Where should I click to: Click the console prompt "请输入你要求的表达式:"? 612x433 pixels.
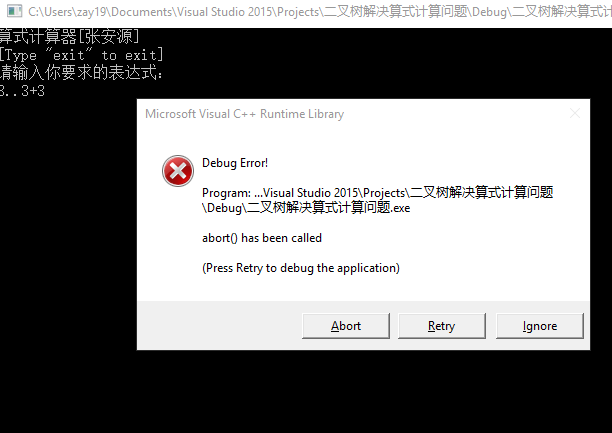81,73
